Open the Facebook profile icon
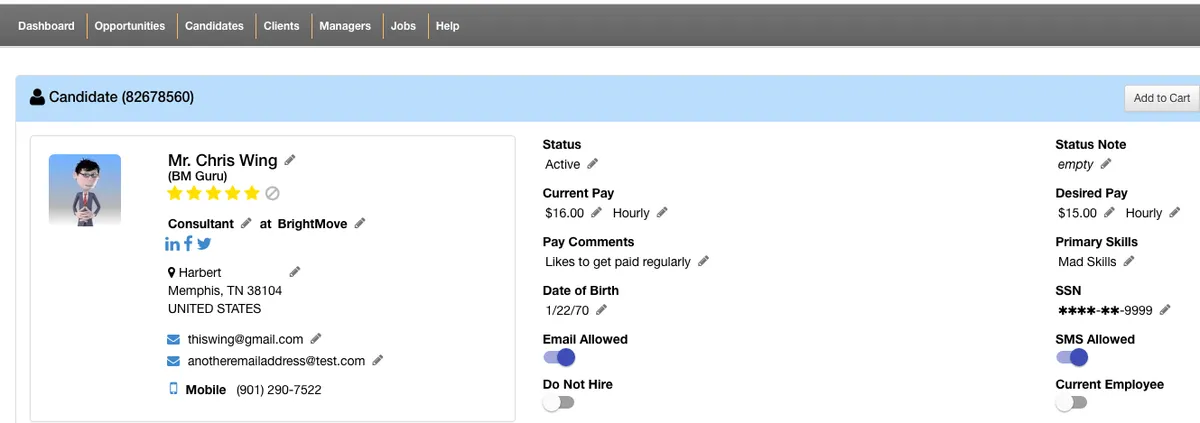Viewport: 1200px width, 423px height. coord(188,243)
